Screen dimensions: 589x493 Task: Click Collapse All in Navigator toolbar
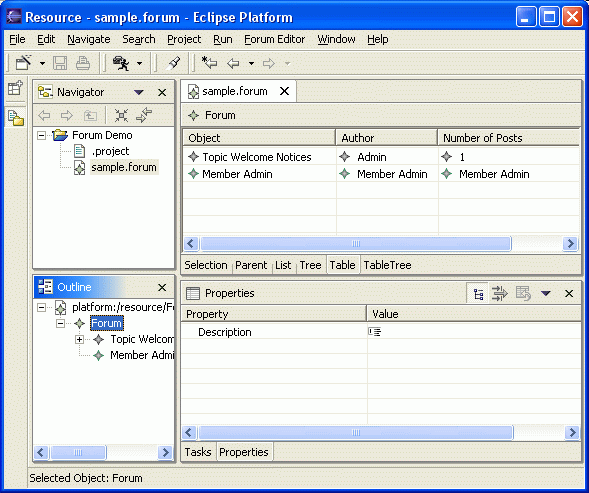coord(121,115)
